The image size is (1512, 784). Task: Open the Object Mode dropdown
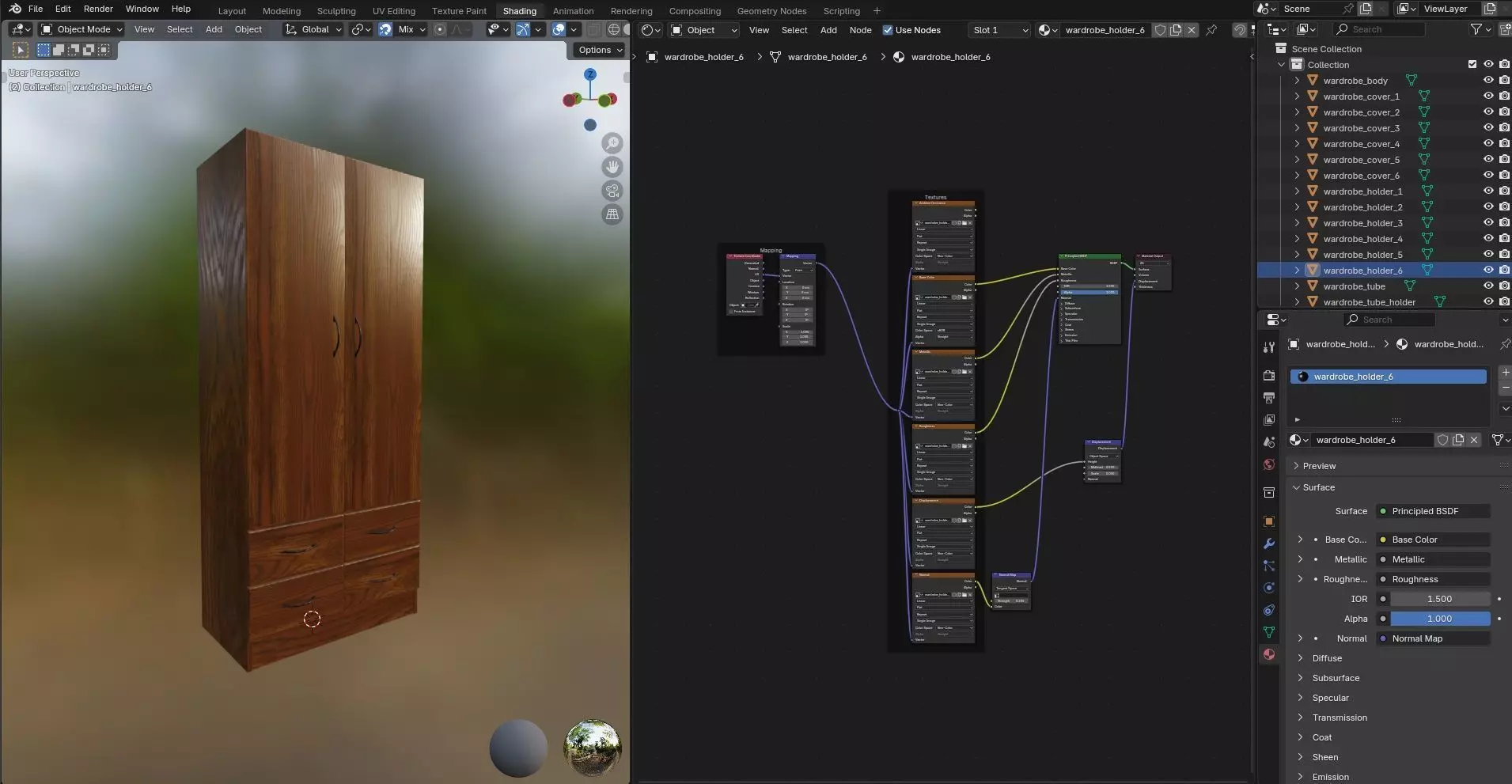click(82, 29)
